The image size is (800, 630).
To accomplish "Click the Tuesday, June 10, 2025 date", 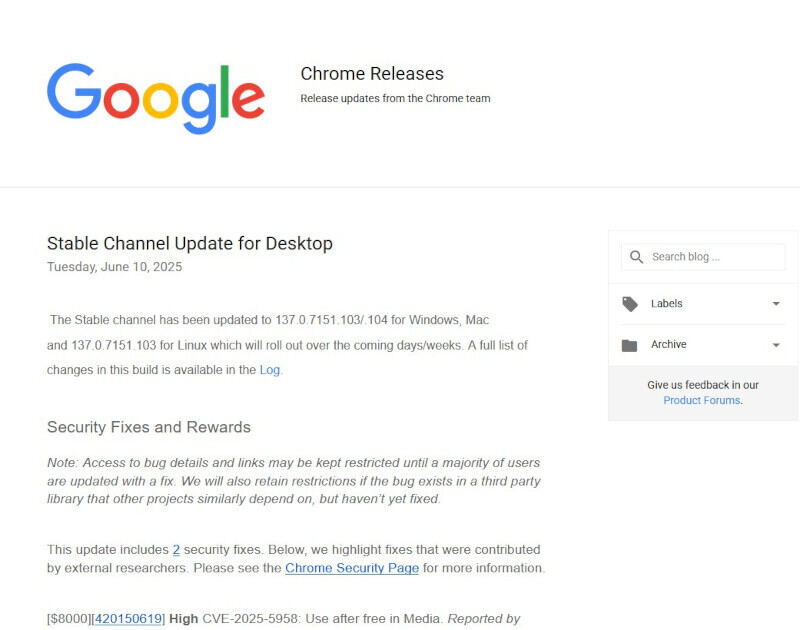I will [114, 267].
